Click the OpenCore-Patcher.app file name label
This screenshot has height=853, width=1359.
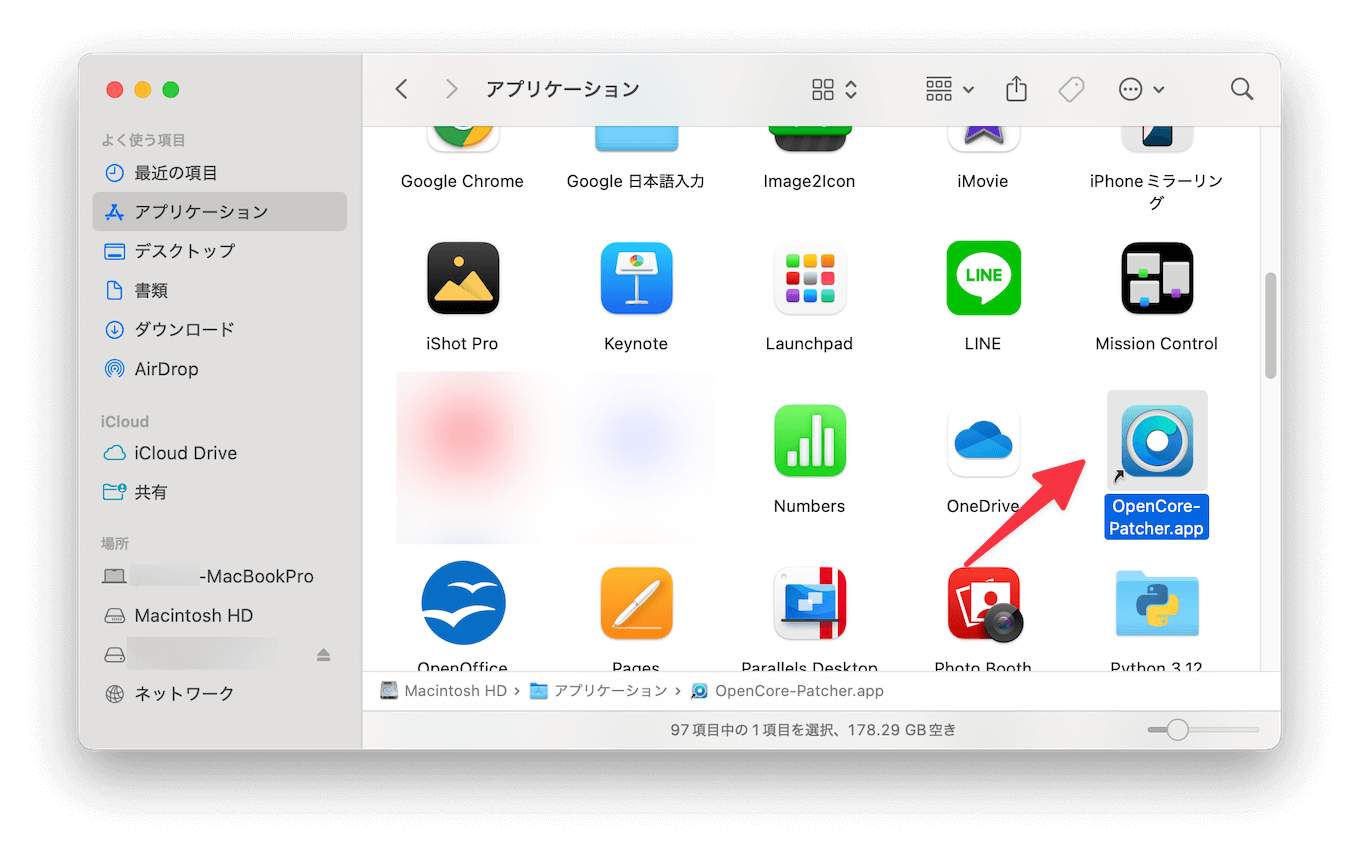click(x=1157, y=517)
